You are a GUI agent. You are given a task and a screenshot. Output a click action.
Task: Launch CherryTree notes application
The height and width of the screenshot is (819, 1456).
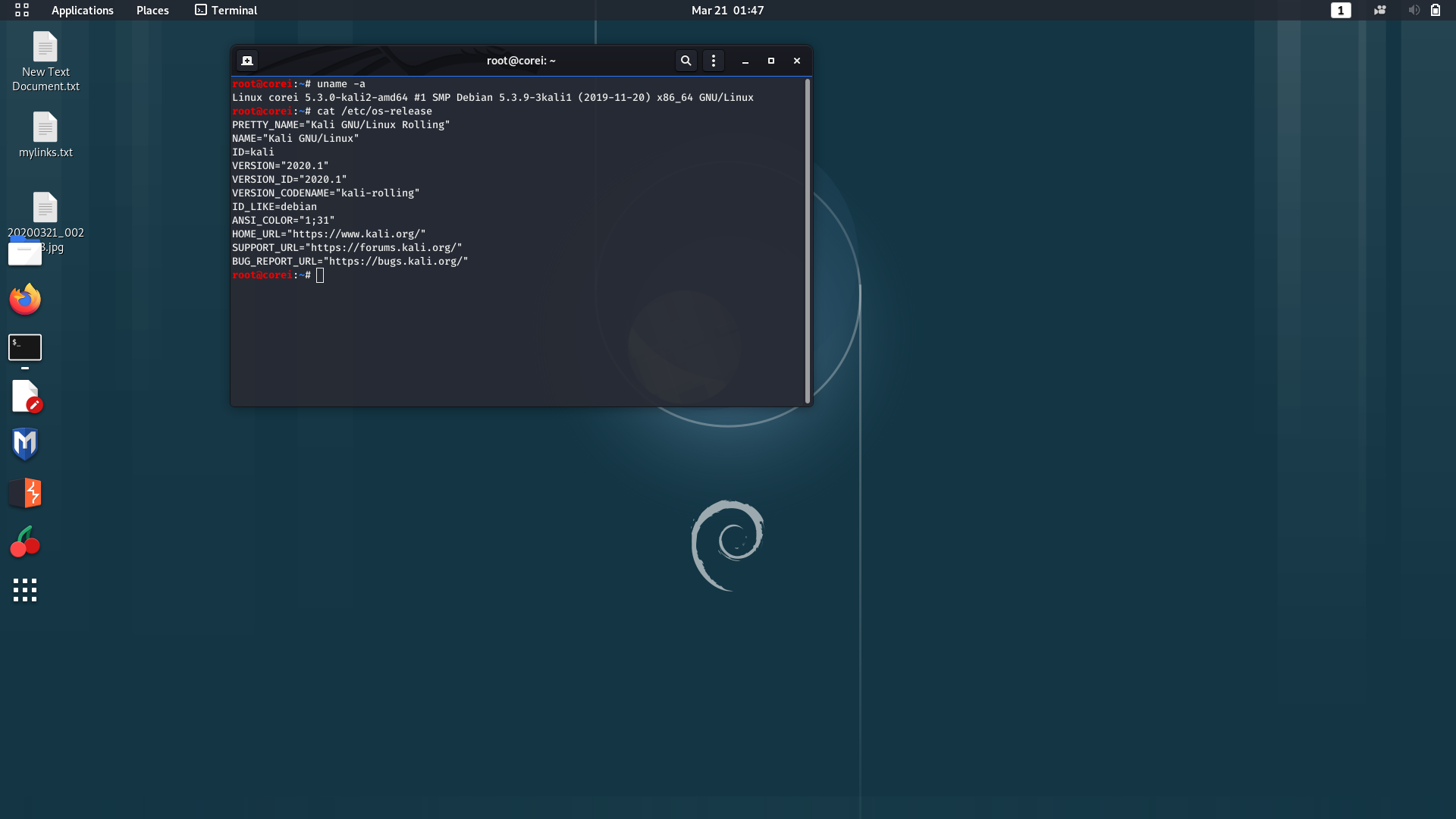pyautogui.click(x=25, y=542)
